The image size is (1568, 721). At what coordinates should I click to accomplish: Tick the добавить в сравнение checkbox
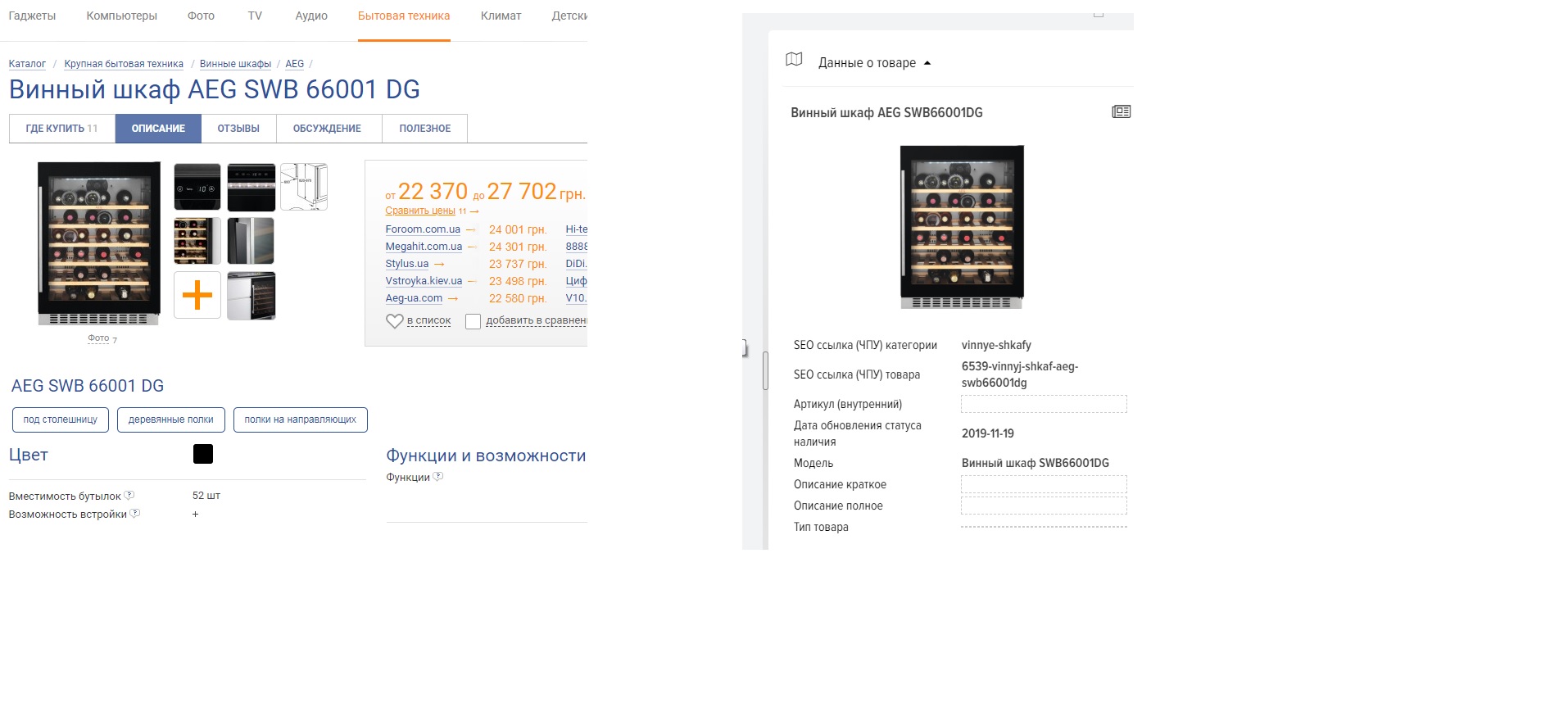[x=473, y=321]
